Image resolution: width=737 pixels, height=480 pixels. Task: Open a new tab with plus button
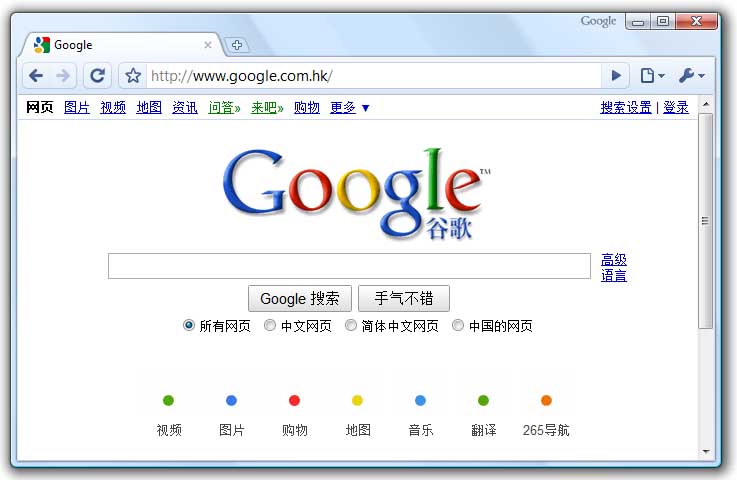237,45
